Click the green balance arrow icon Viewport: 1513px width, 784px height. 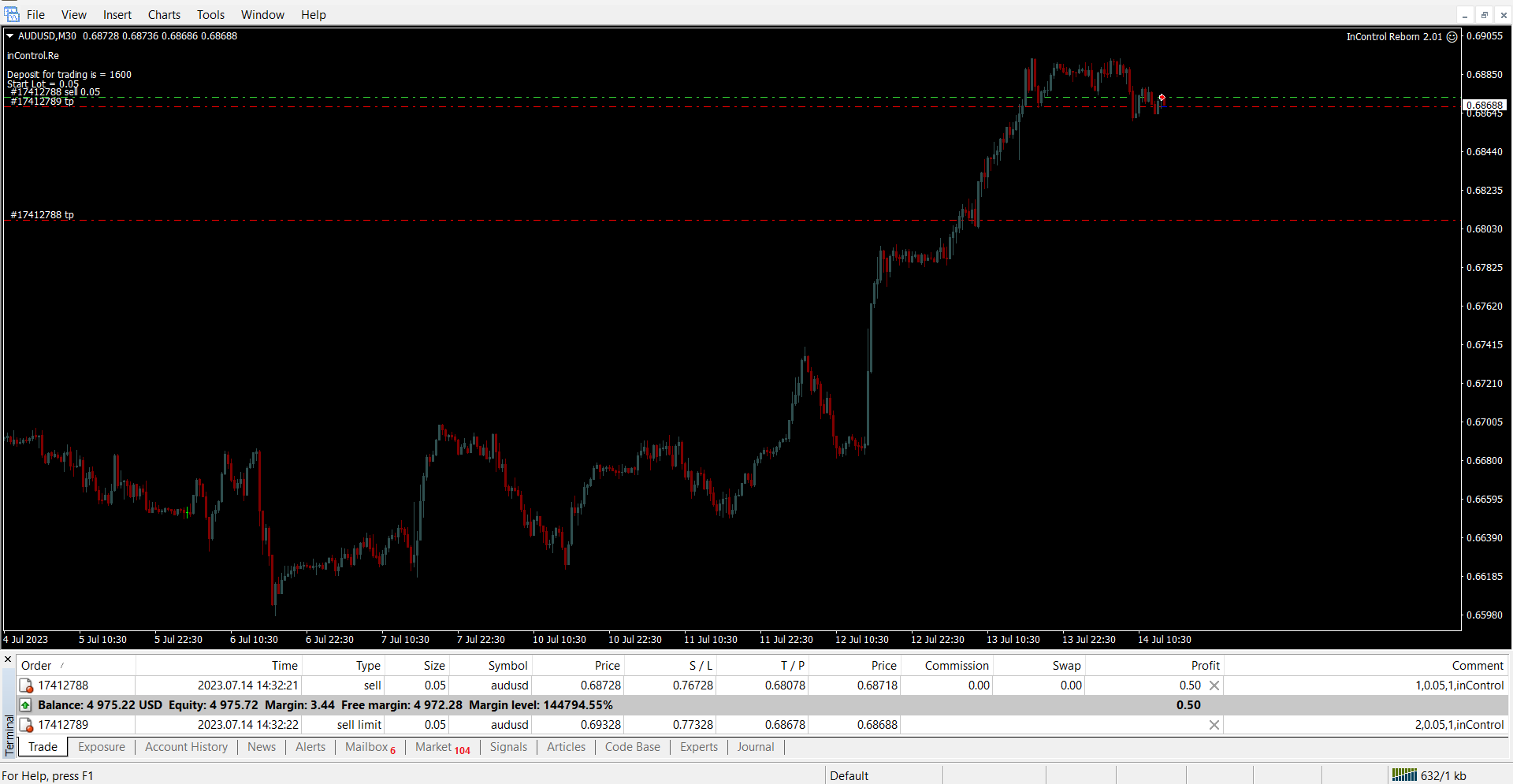26,705
